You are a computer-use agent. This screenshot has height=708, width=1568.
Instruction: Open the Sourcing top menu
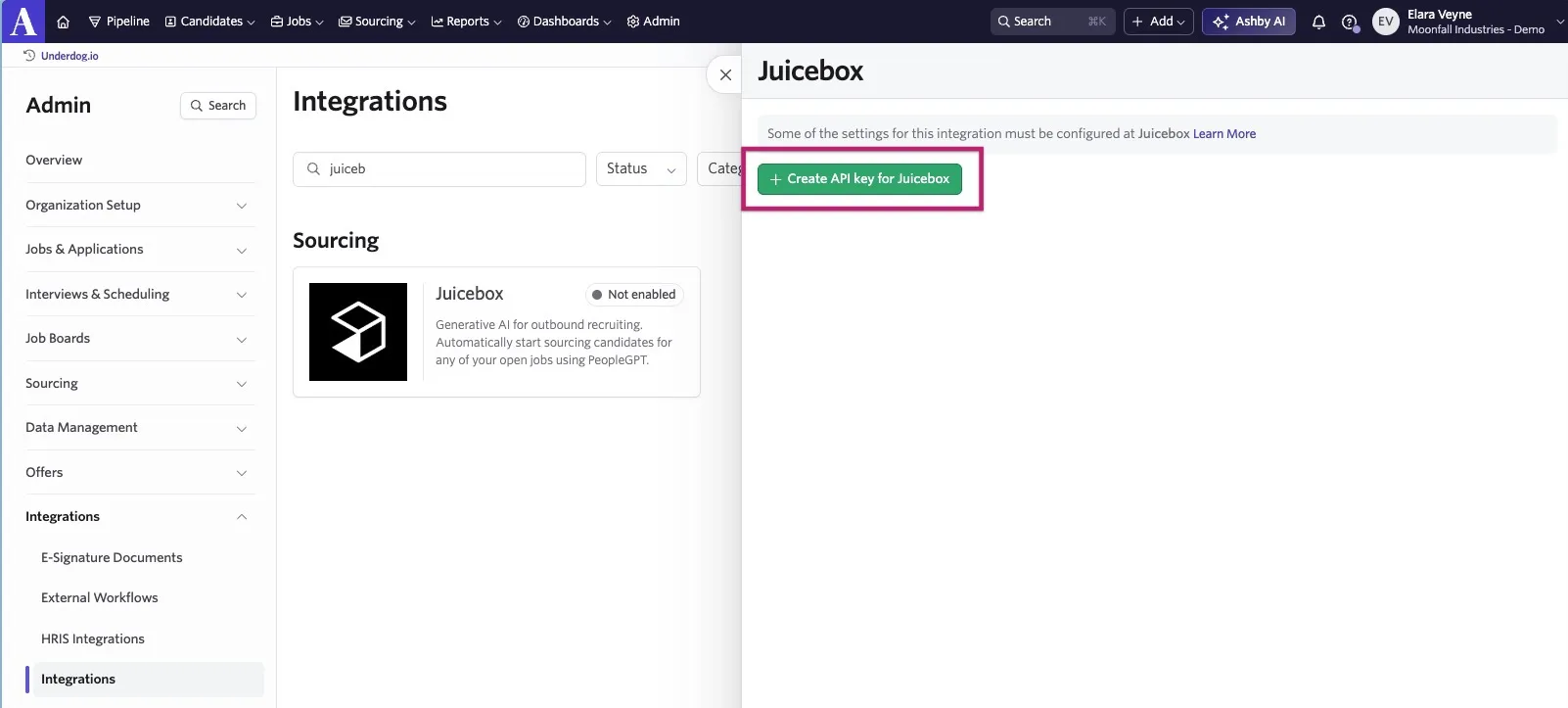[x=377, y=22]
